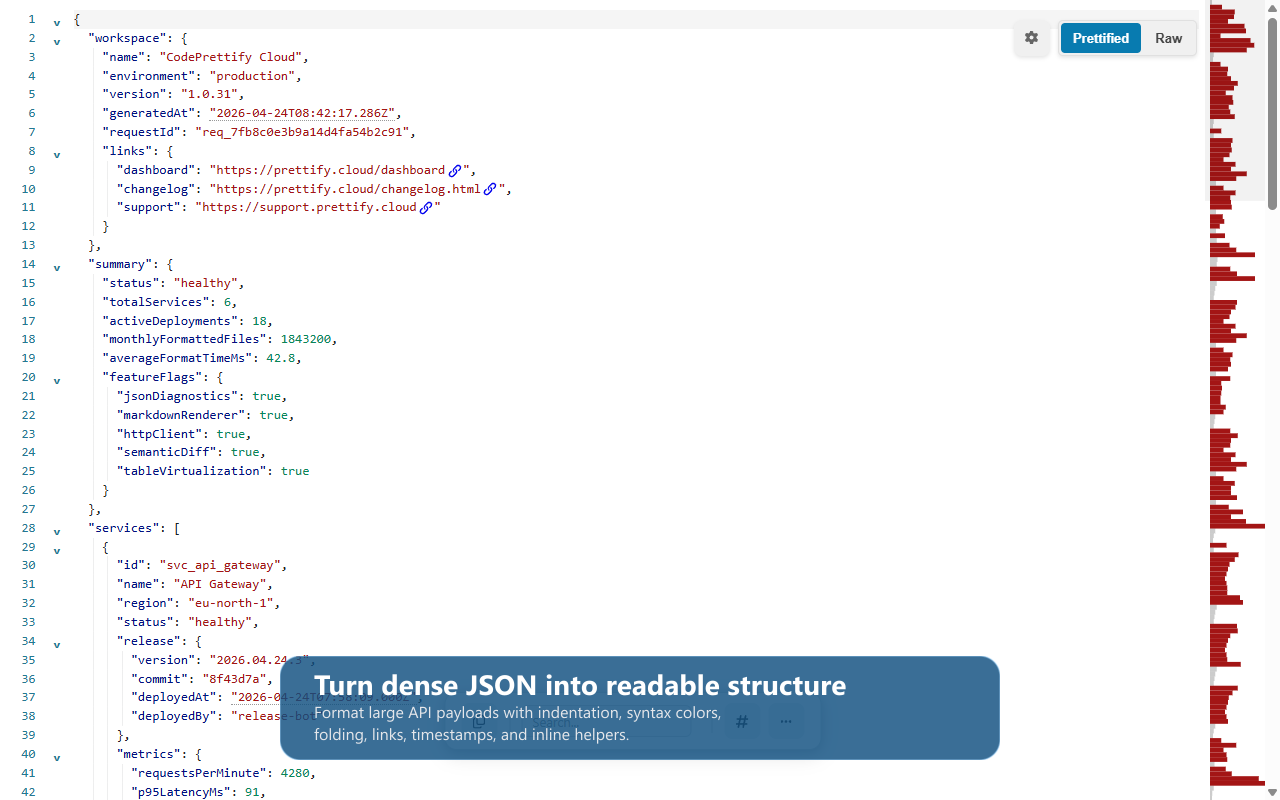The height and width of the screenshot is (800, 1280).
Task: Collapse the first service object on line 29
Action: click(x=57, y=550)
